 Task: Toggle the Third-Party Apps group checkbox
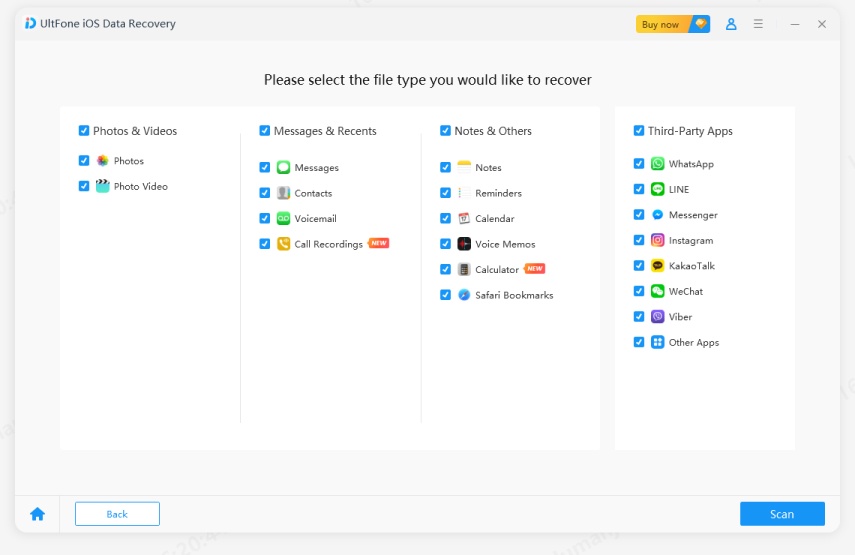tap(639, 131)
